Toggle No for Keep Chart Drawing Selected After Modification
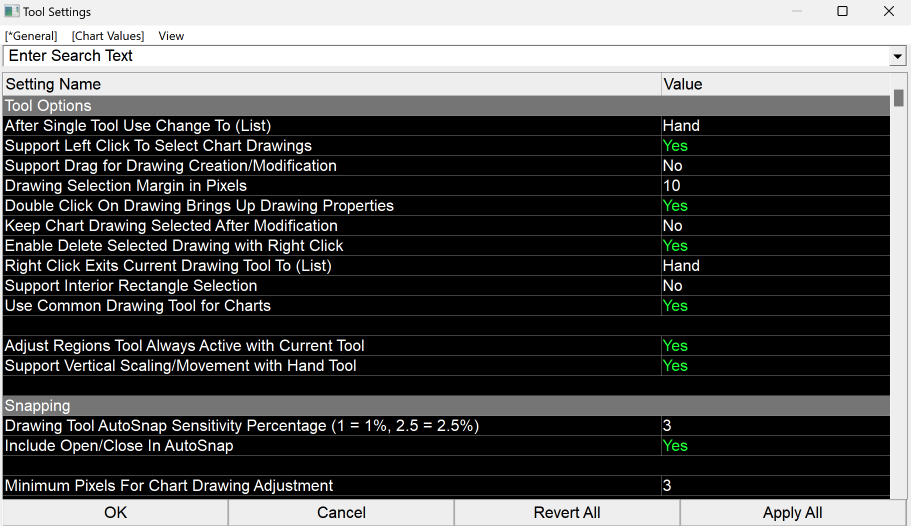Image resolution: width=911 pixels, height=526 pixels. [x=673, y=226]
